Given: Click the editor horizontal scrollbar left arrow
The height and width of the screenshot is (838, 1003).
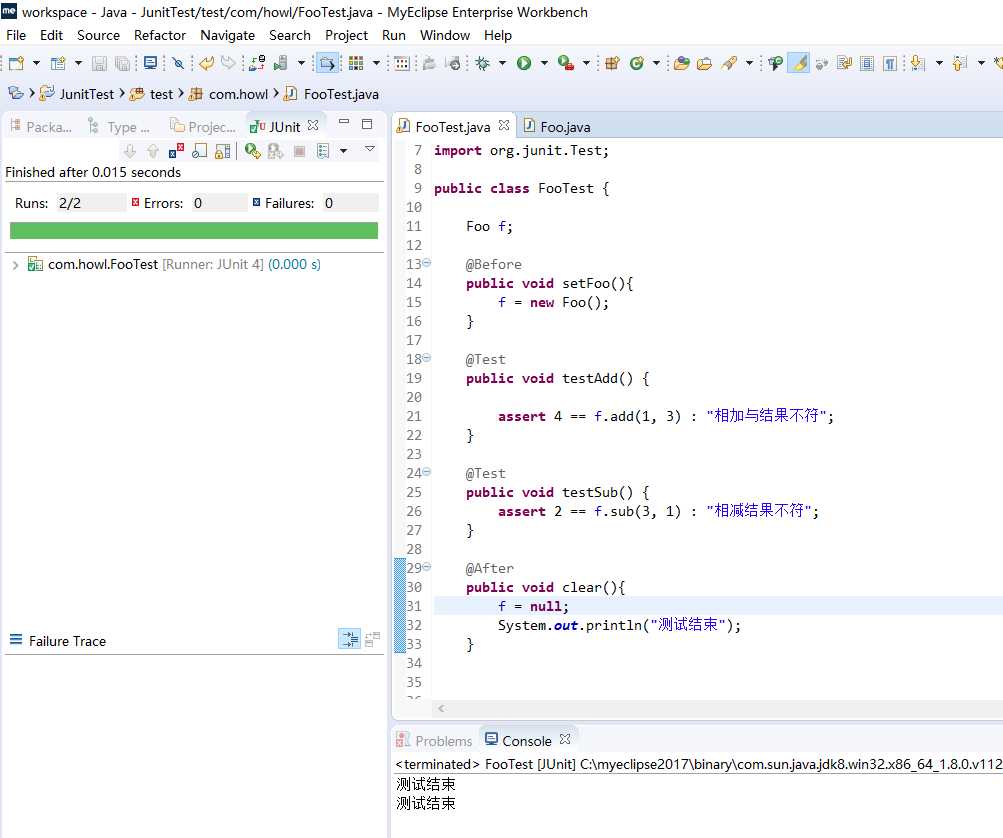Looking at the screenshot, I should (441, 708).
